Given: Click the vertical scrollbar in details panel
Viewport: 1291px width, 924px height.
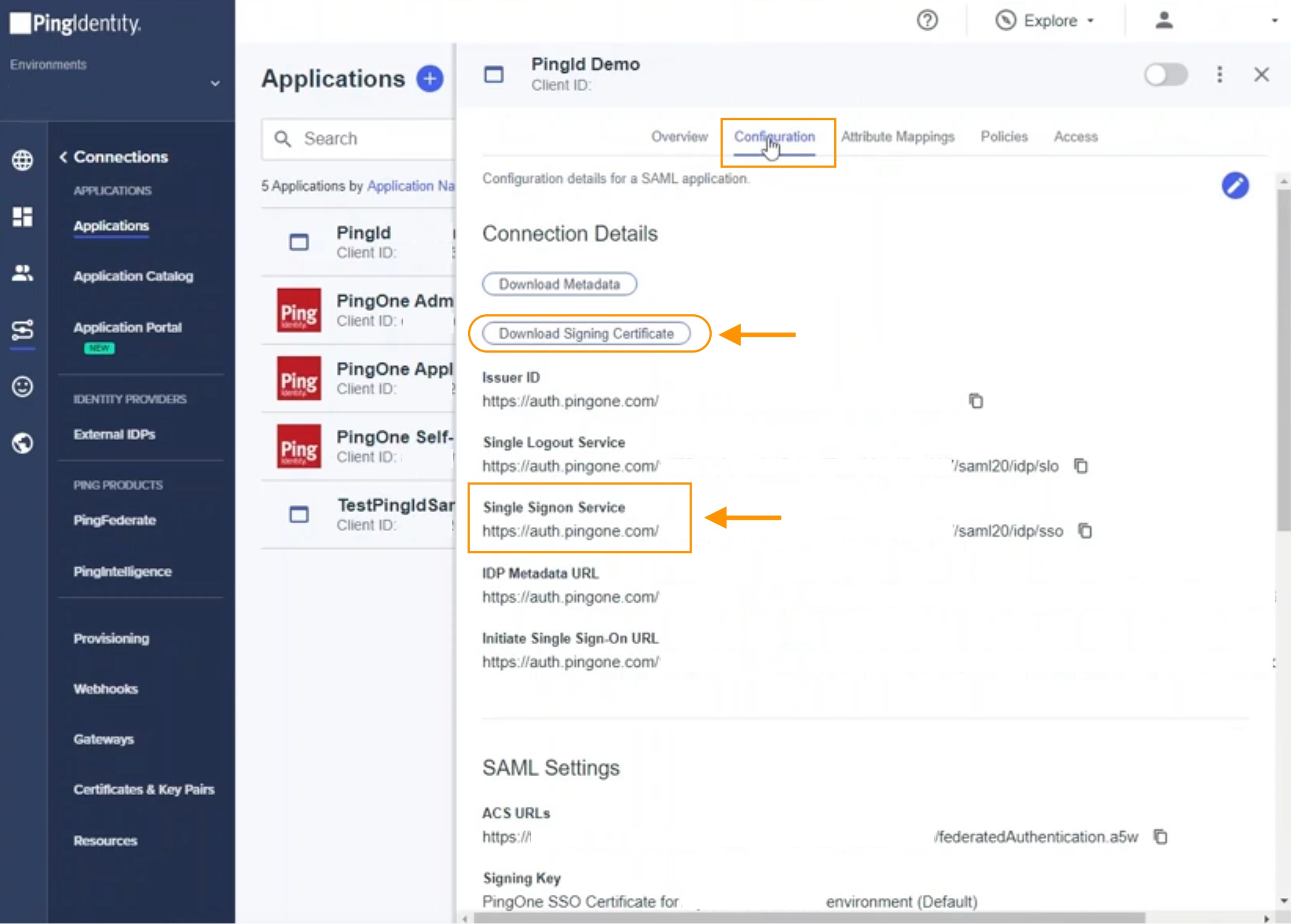Looking at the screenshot, I should coord(1283,359).
